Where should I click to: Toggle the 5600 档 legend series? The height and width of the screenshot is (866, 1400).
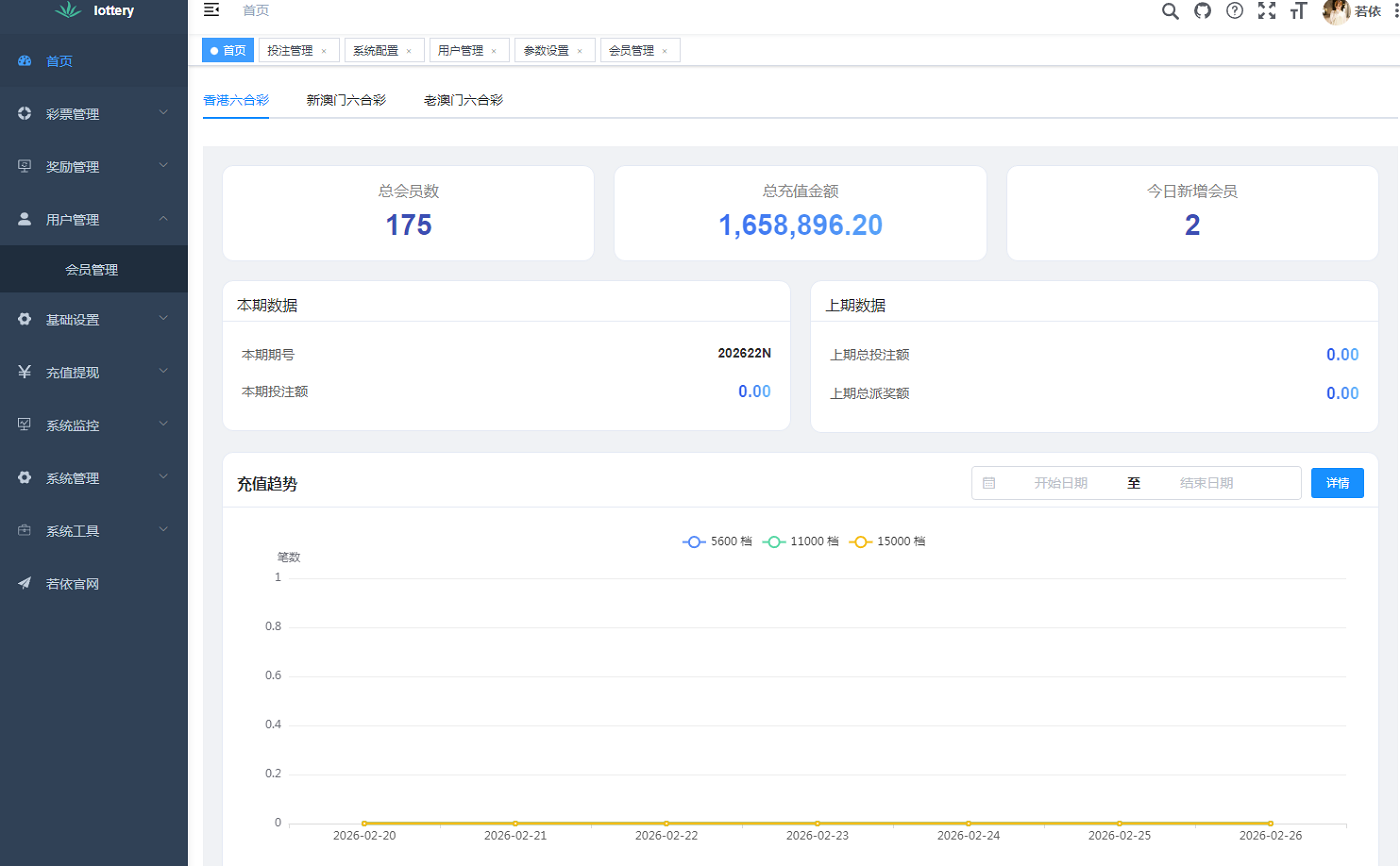click(716, 541)
